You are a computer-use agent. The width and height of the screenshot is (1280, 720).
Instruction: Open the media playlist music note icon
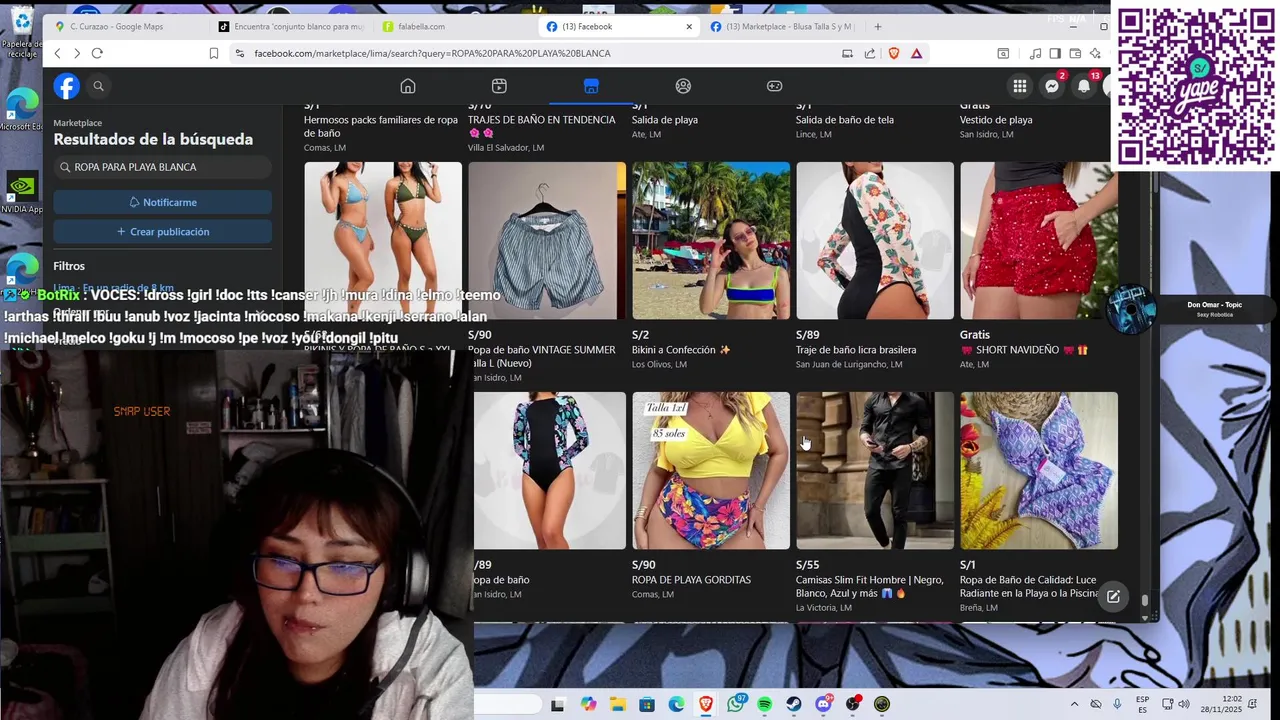[1036, 53]
